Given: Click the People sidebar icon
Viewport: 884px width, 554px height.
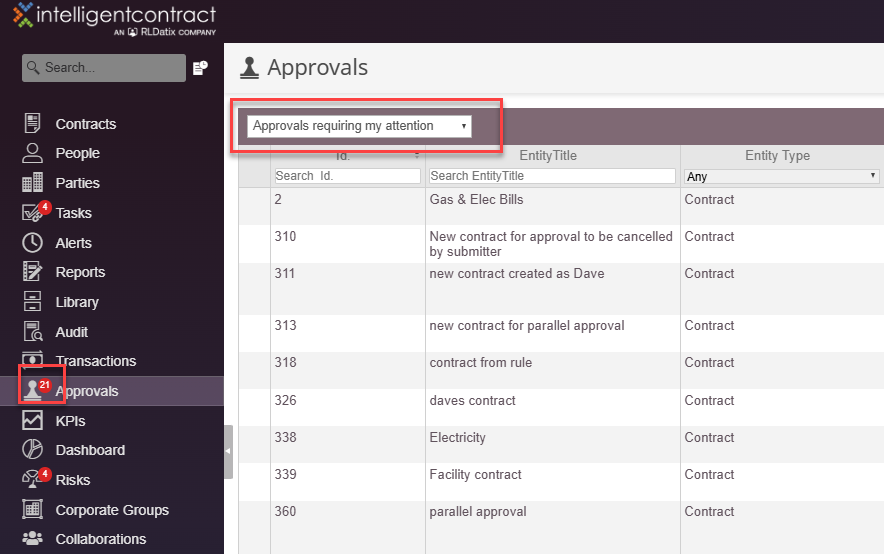Looking at the screenshot, I should point(32,153).
